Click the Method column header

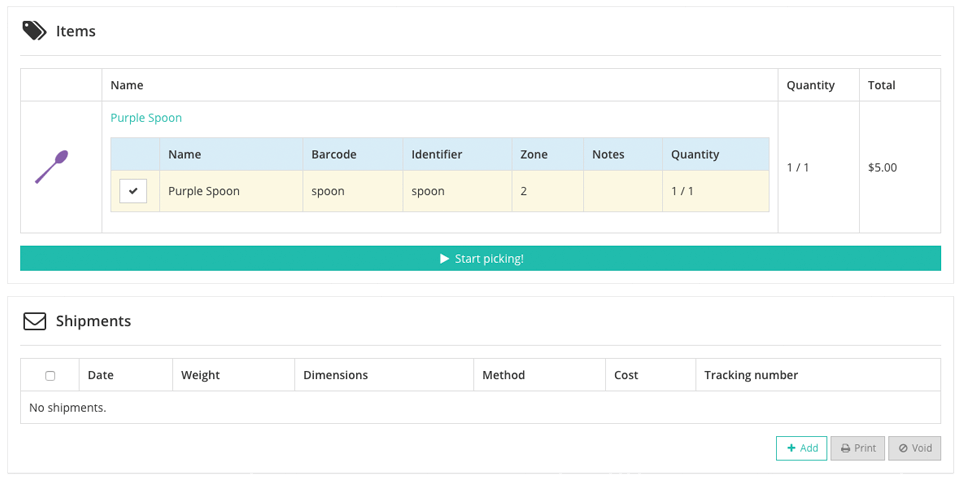(x=539, y=375)
